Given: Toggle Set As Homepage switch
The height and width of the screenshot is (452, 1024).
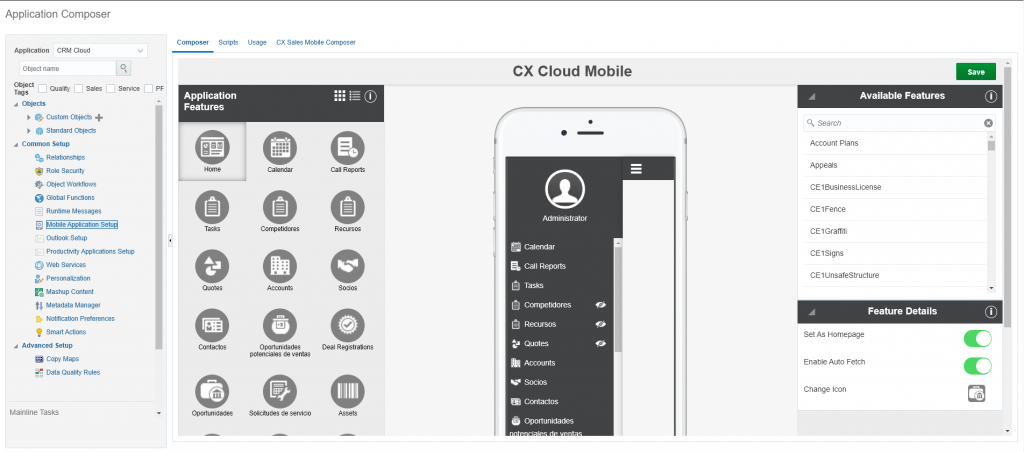Looking at the screenshot, I should 978,338.
